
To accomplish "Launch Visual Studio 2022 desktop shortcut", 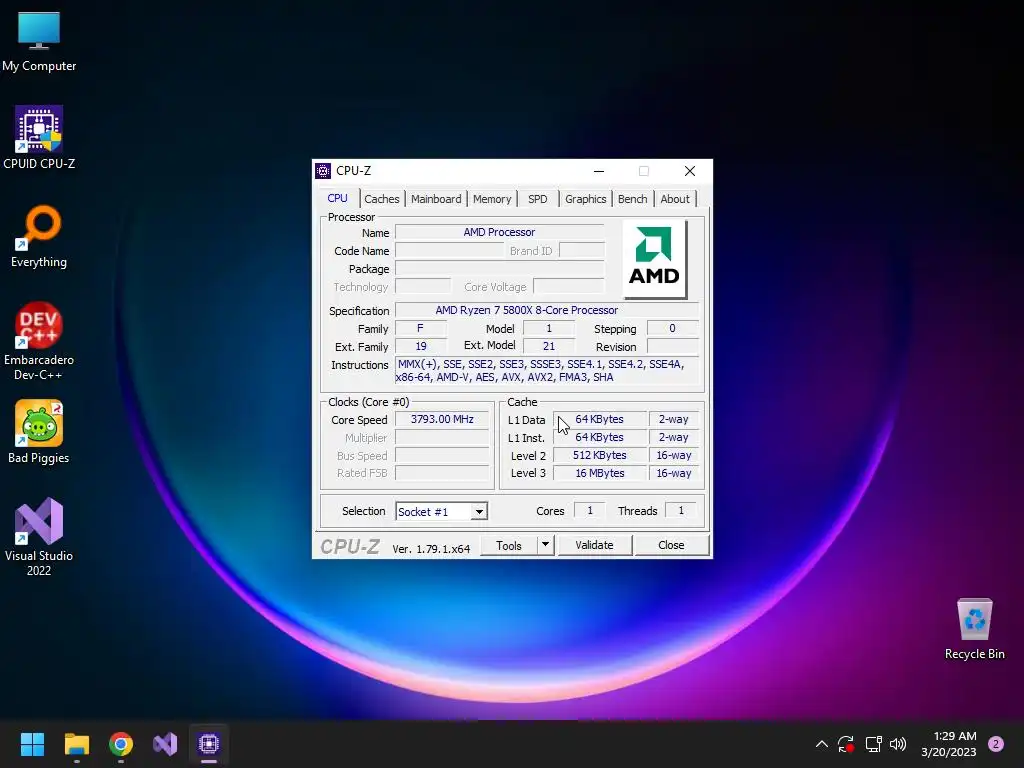I will (39, 537).
